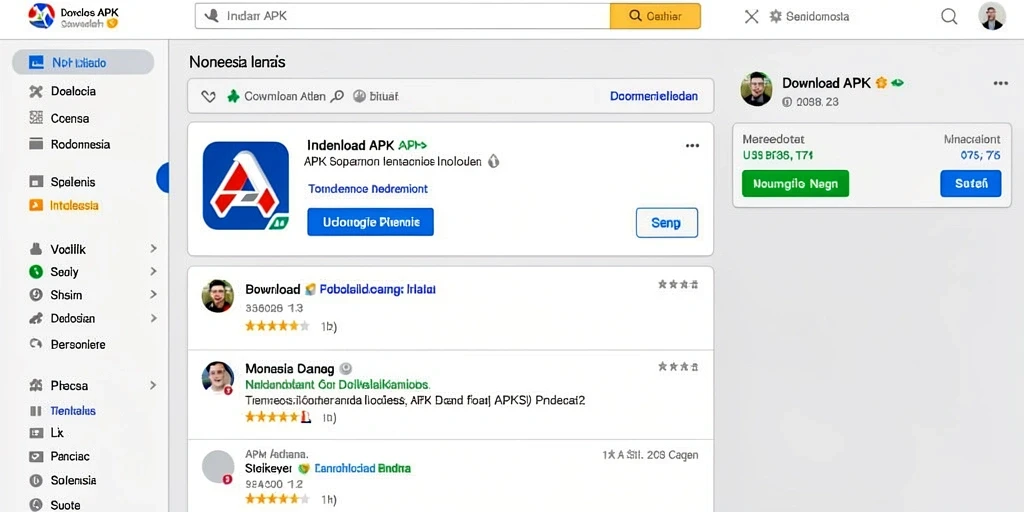Image resolution: width=1024 pixels, height=512 pixels.
Task: Click the outlined Senp button
Action: 666,223
